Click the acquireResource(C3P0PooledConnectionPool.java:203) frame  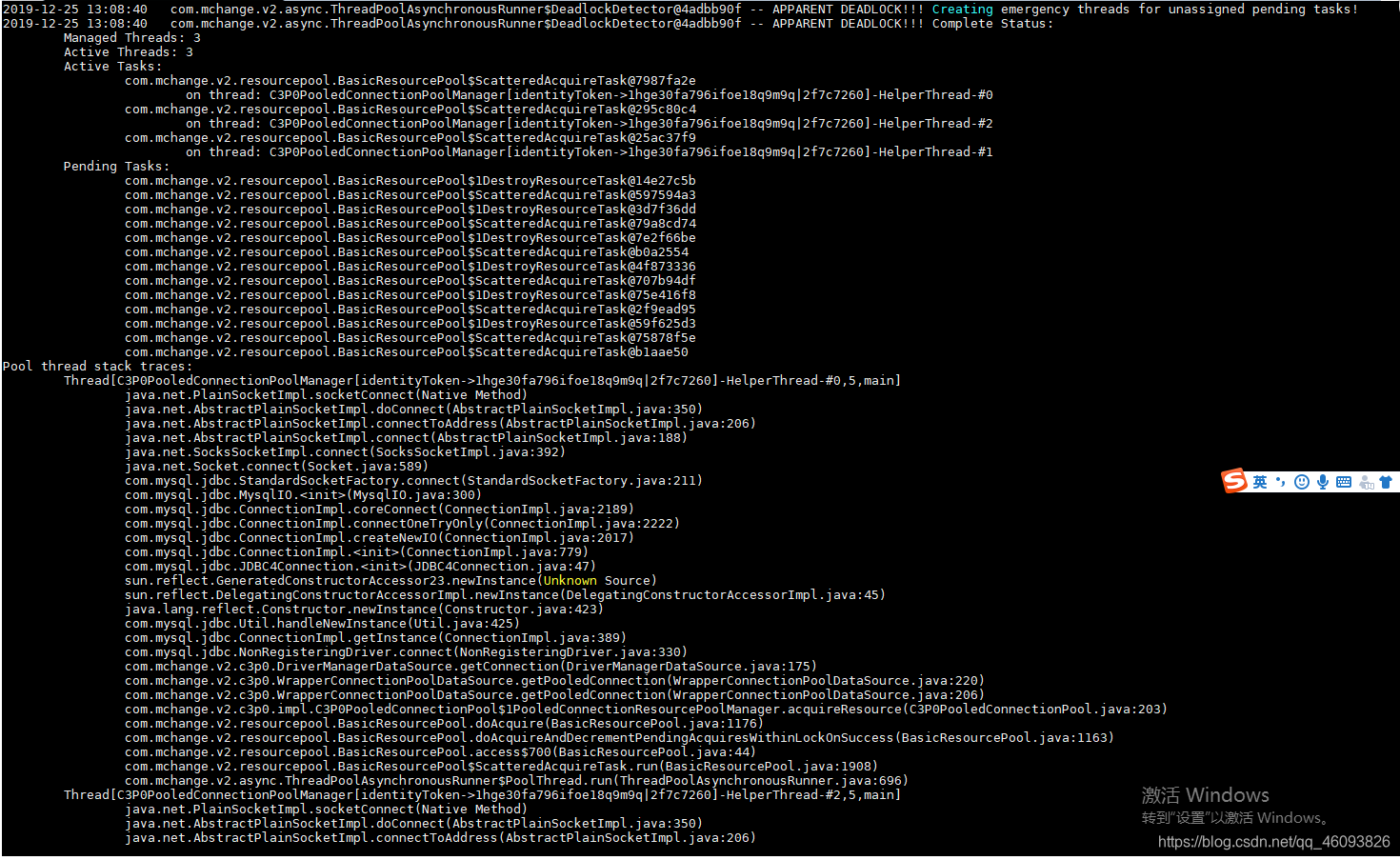(646, 710)
